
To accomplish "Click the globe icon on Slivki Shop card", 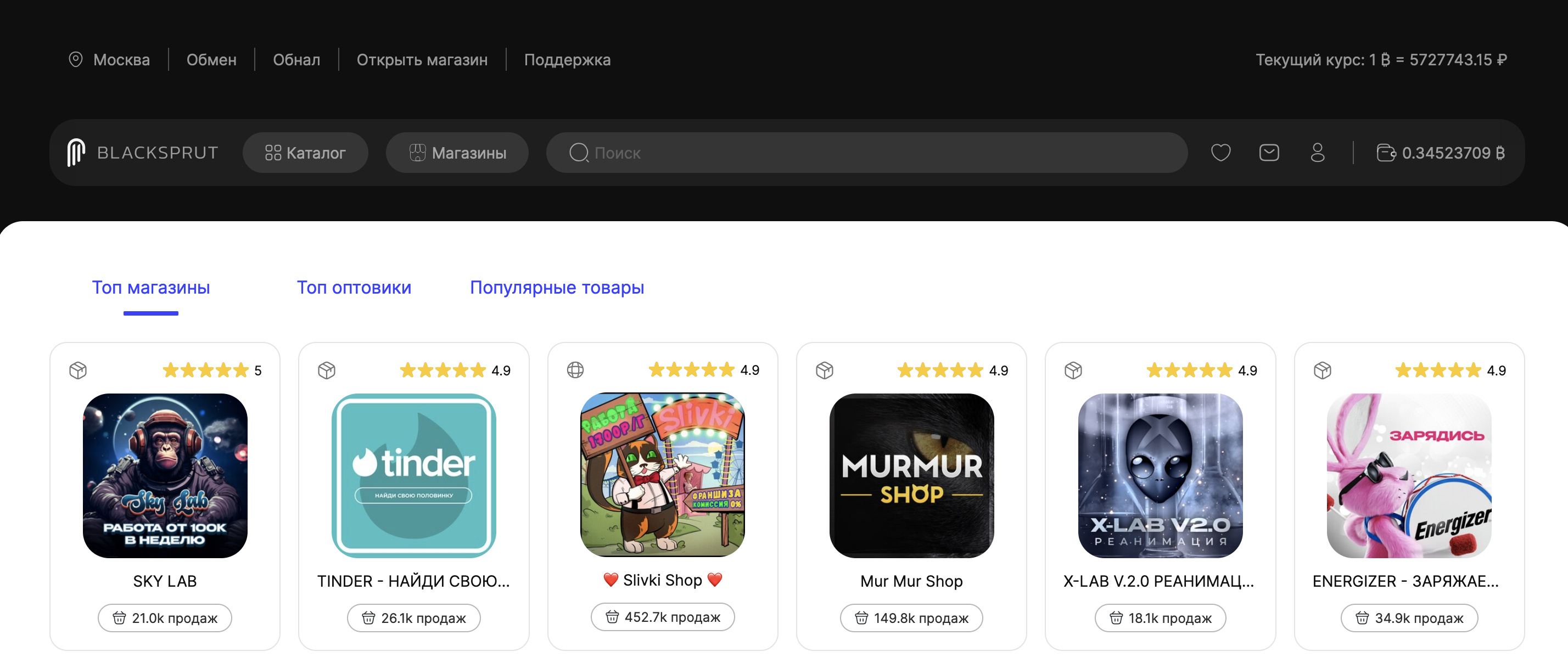I will tap(575, 369).
